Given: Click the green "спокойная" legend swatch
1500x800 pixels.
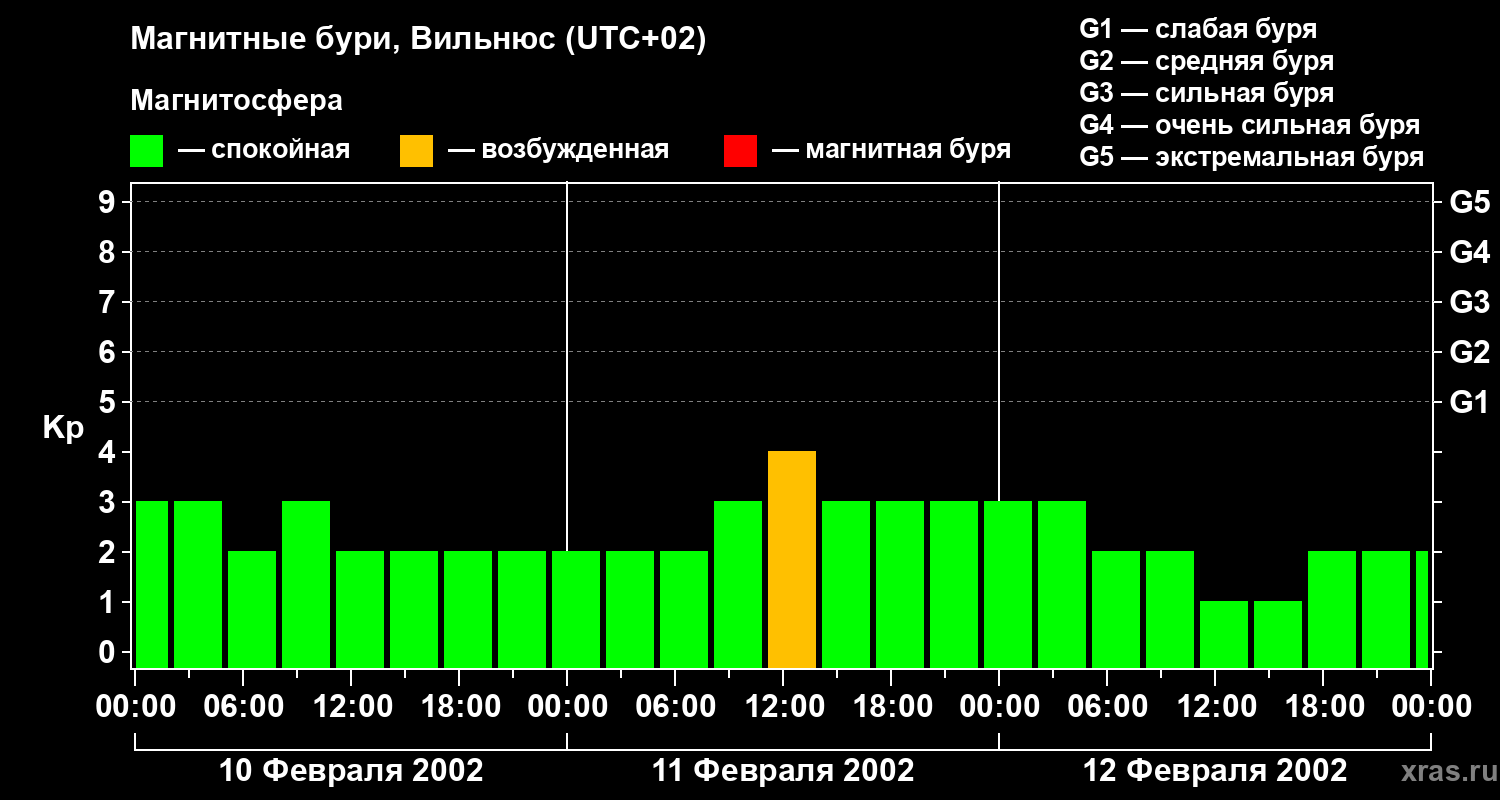Looking at the screenshot, I should point(146,151).
